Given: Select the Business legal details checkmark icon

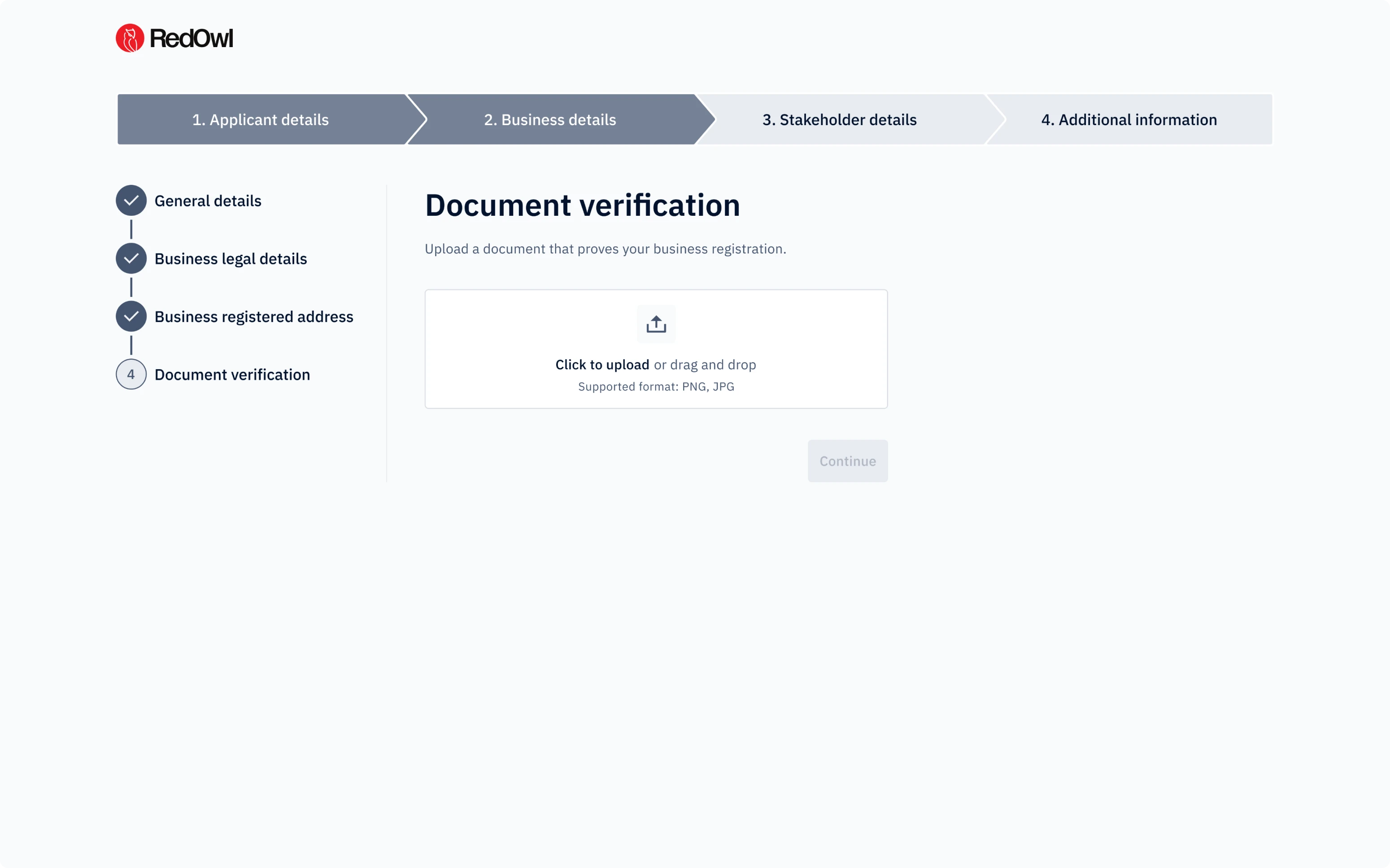Looking at the screenshot, I should [x=131, y=258].
